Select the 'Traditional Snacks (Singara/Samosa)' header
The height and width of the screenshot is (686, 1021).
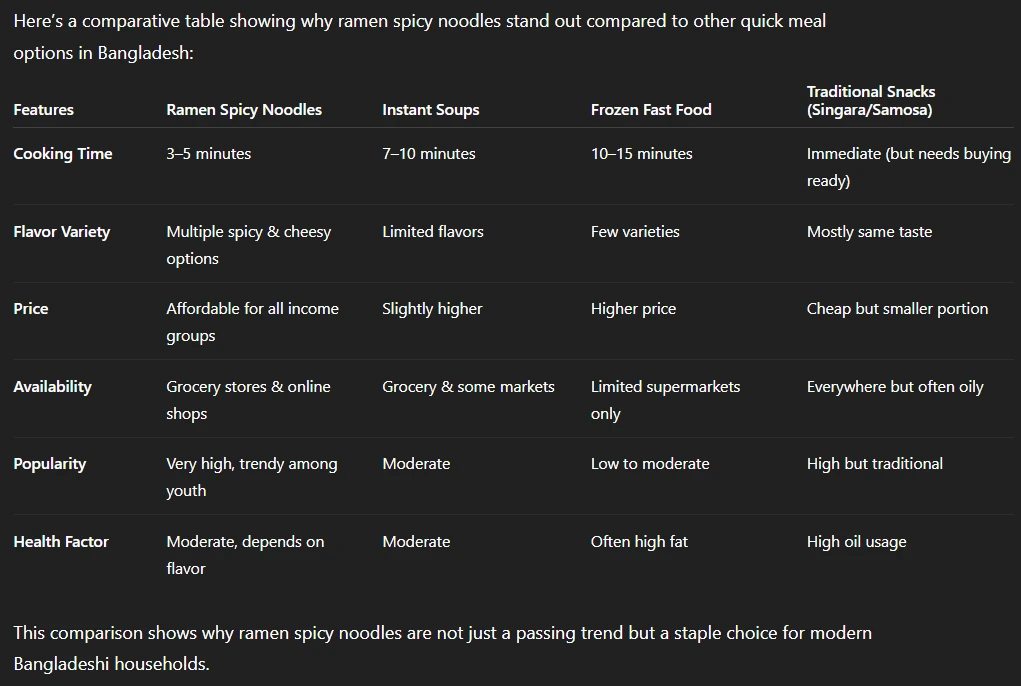coord(871,101)
